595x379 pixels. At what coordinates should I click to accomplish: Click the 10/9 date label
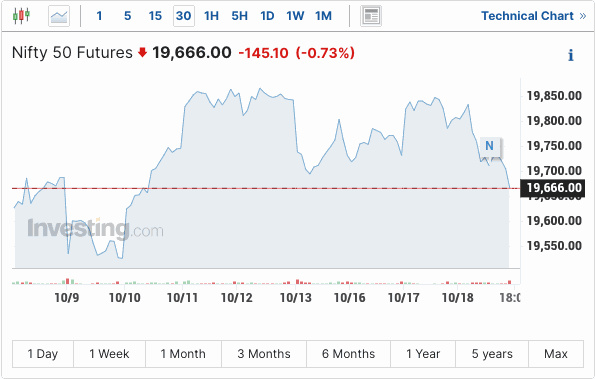pyautogui.click(x=67, y=297)
